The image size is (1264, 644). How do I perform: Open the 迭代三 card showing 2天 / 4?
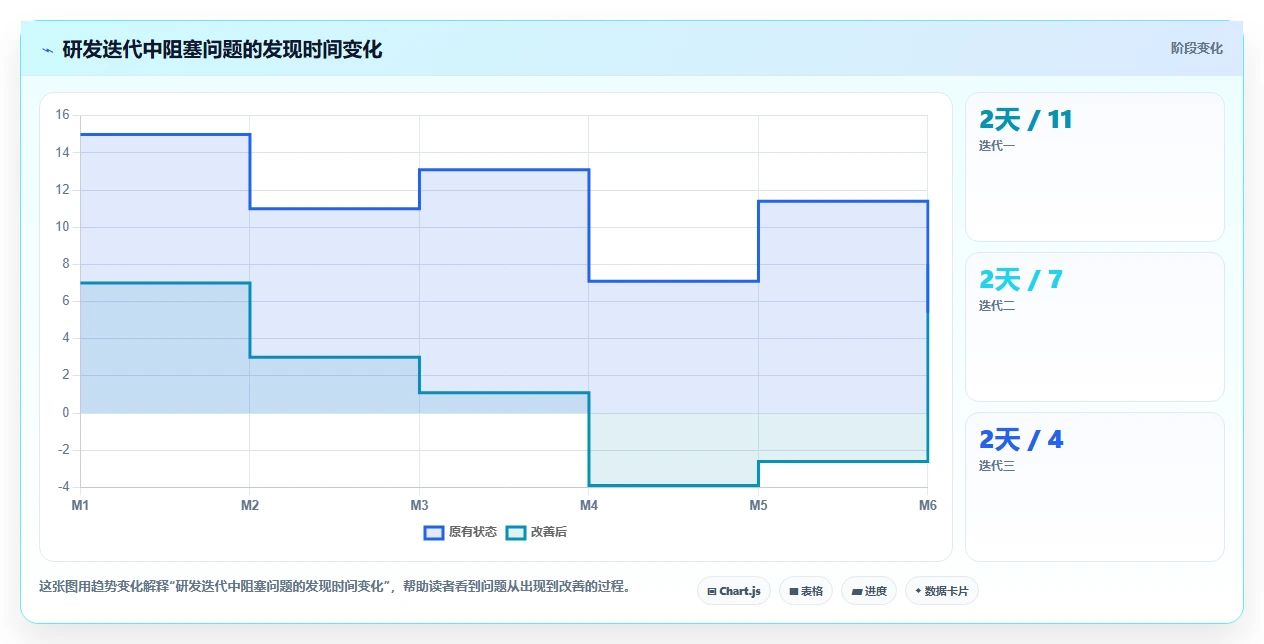tap(1094, 487)
